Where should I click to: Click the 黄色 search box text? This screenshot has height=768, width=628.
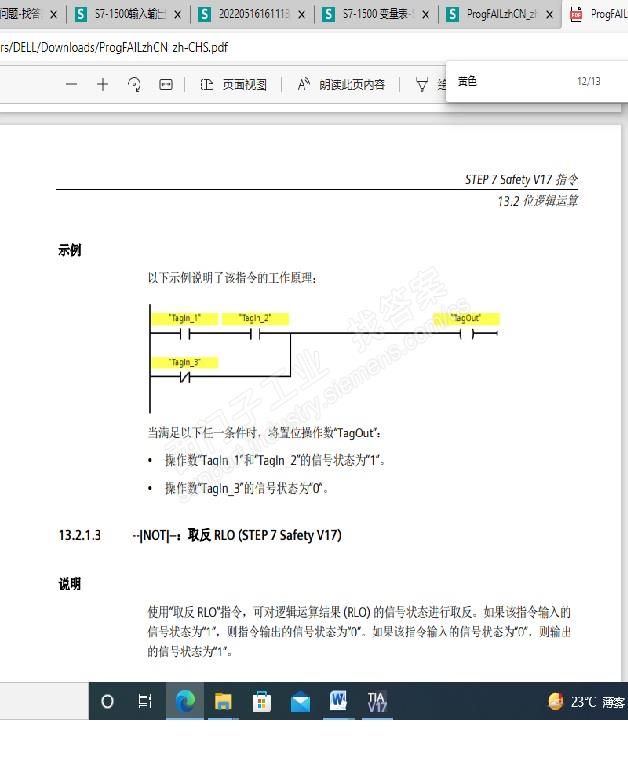click(x=467, y=81)
